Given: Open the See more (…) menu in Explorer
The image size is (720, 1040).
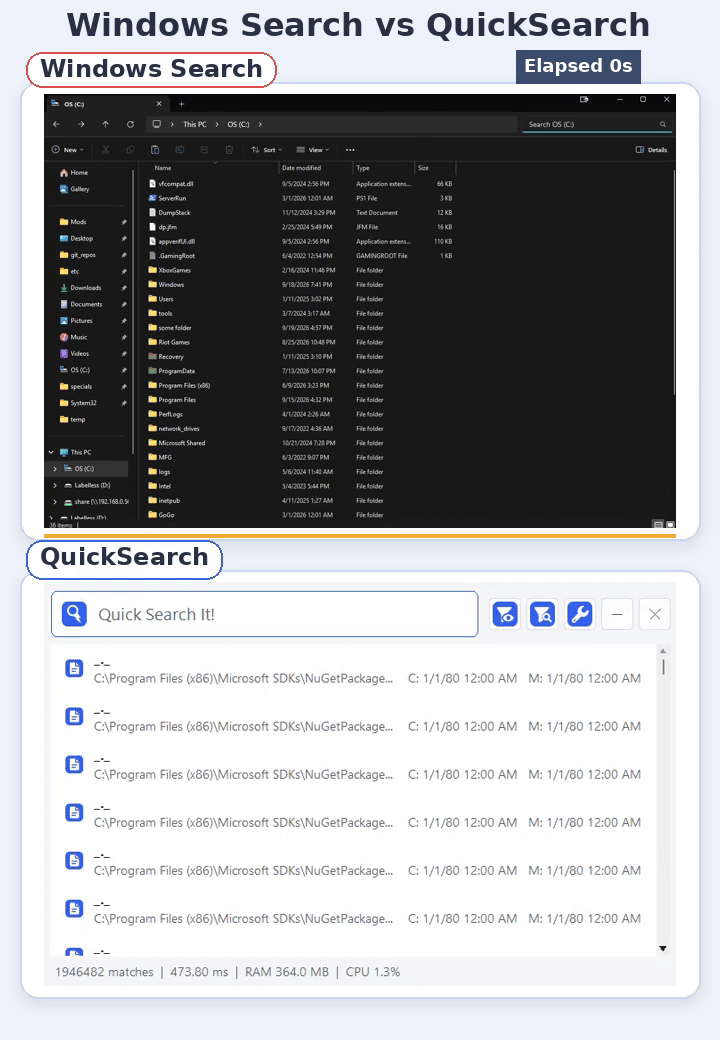Looking at the screenshot, I should [350, 150].
